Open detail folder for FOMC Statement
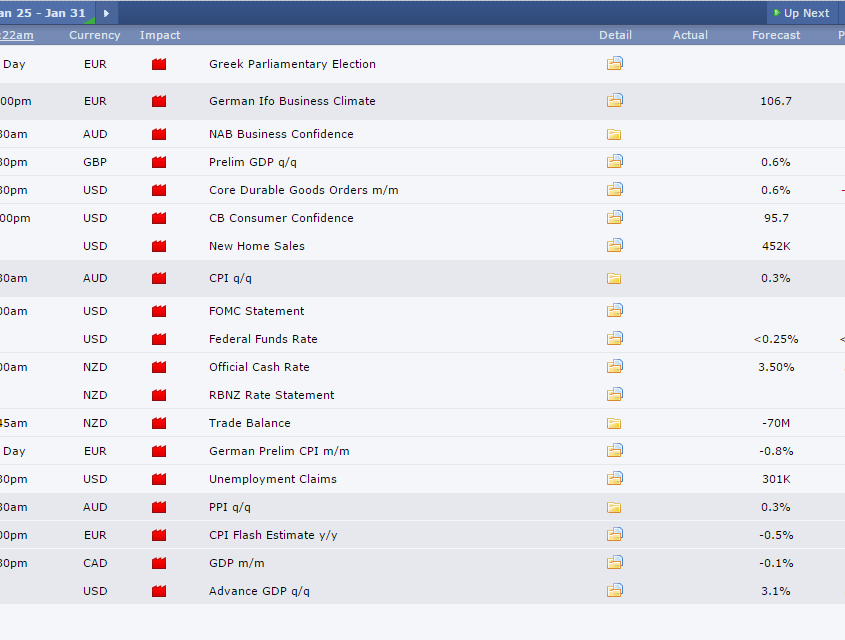845x640 pixels. point(614,311)
